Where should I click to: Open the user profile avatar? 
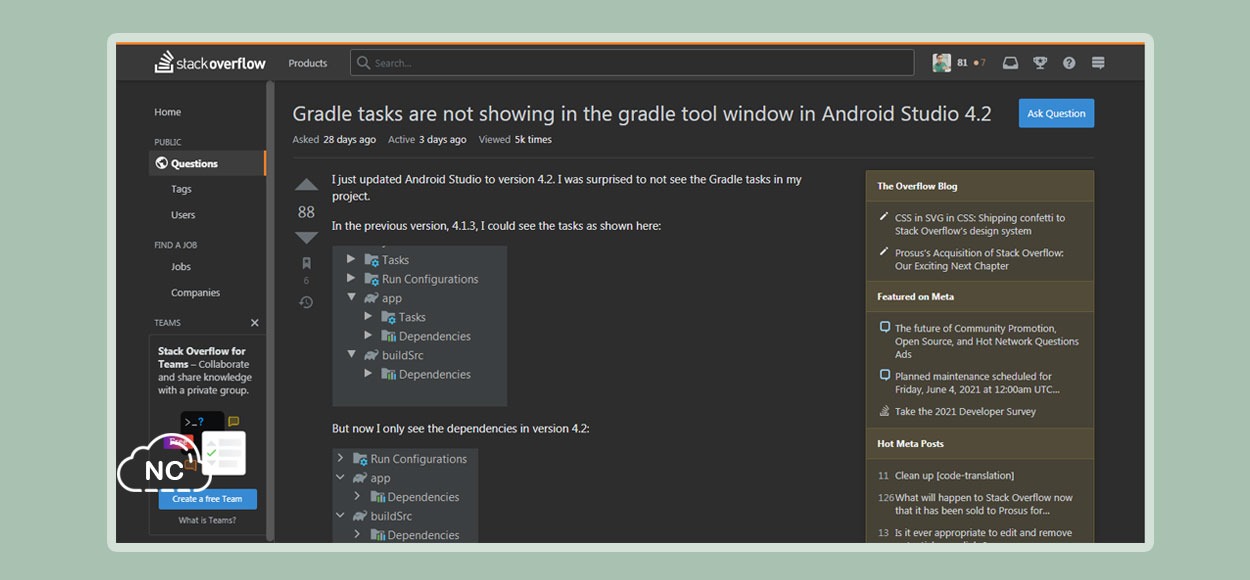[x=942, y=63]
